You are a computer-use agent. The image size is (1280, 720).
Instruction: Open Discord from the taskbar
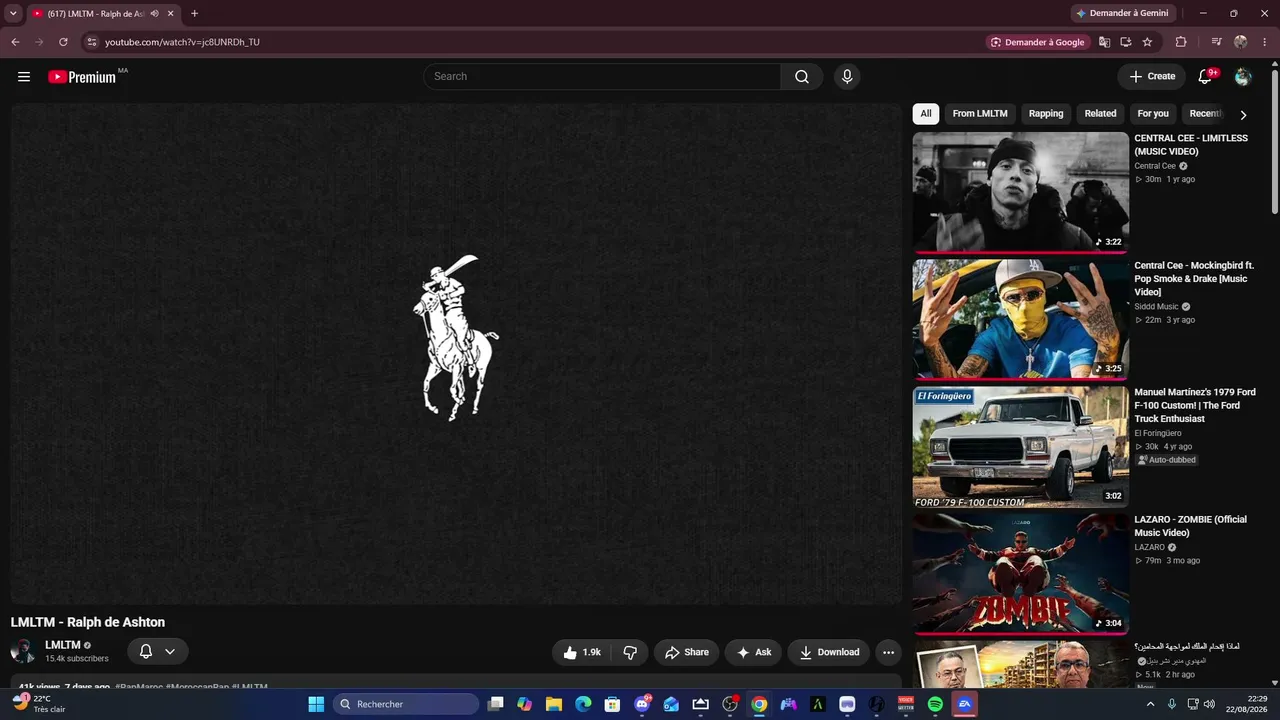[642, 704]
